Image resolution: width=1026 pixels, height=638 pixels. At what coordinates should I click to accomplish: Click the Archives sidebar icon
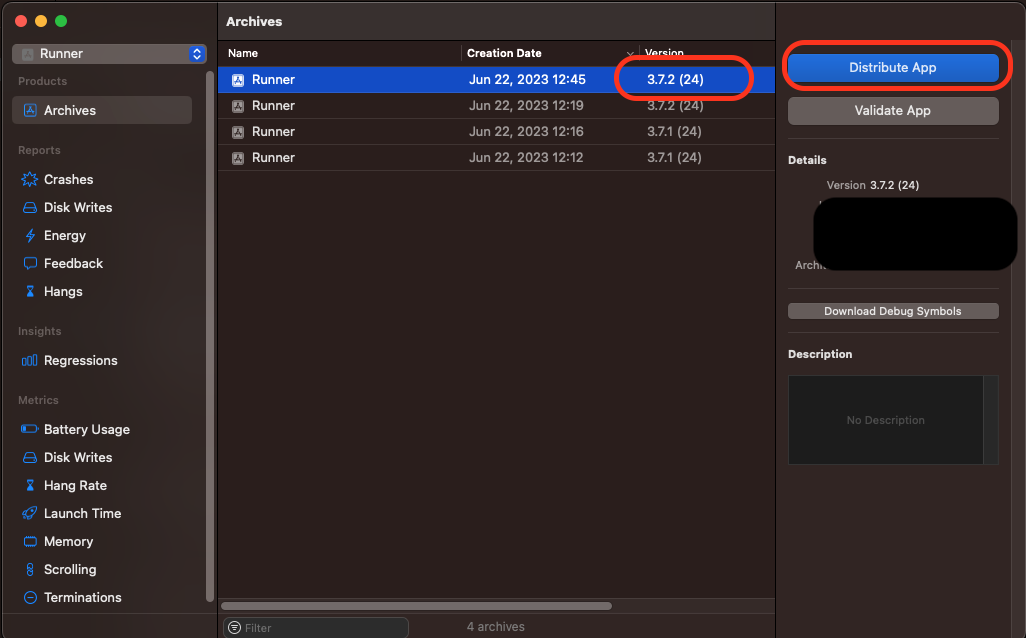(x=30, y=110)
